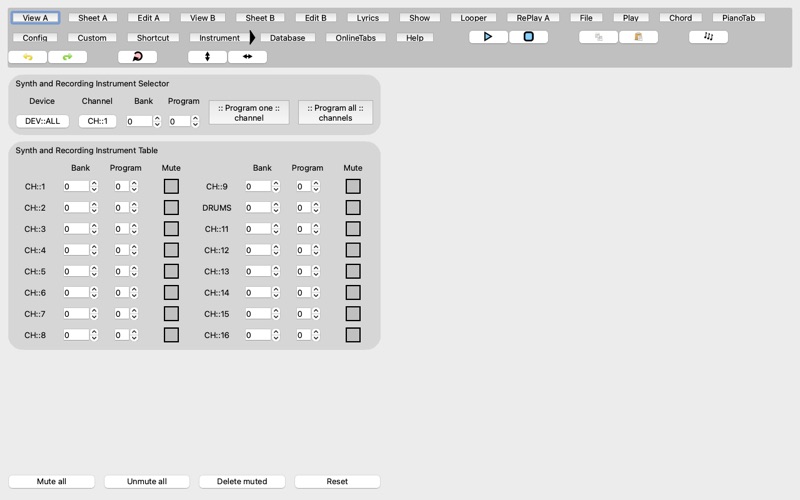The image size is (800, 500).
Task: Switch to the Database tab
Action: 287,38
